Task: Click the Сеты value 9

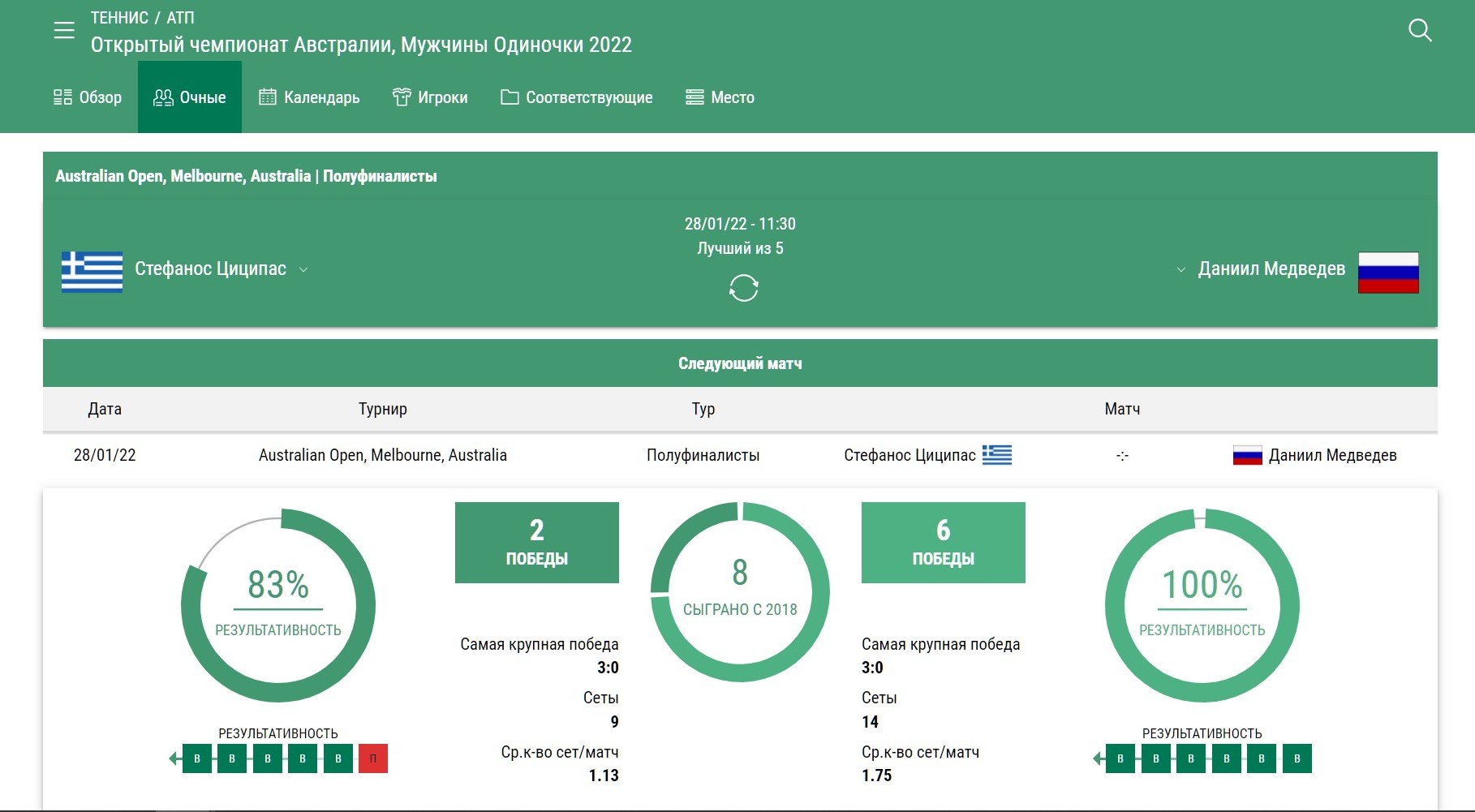Action: click(x=614, y=722)
